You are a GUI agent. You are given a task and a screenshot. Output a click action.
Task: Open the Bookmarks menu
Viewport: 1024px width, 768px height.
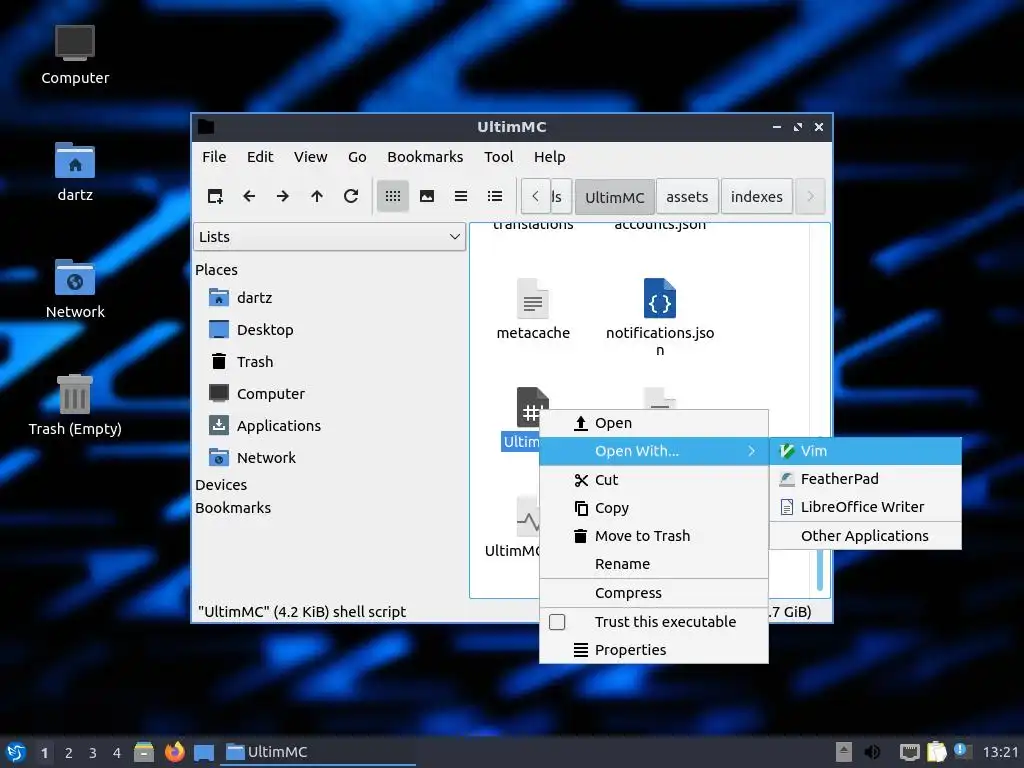pyautogui.click(x=425, y=157)
